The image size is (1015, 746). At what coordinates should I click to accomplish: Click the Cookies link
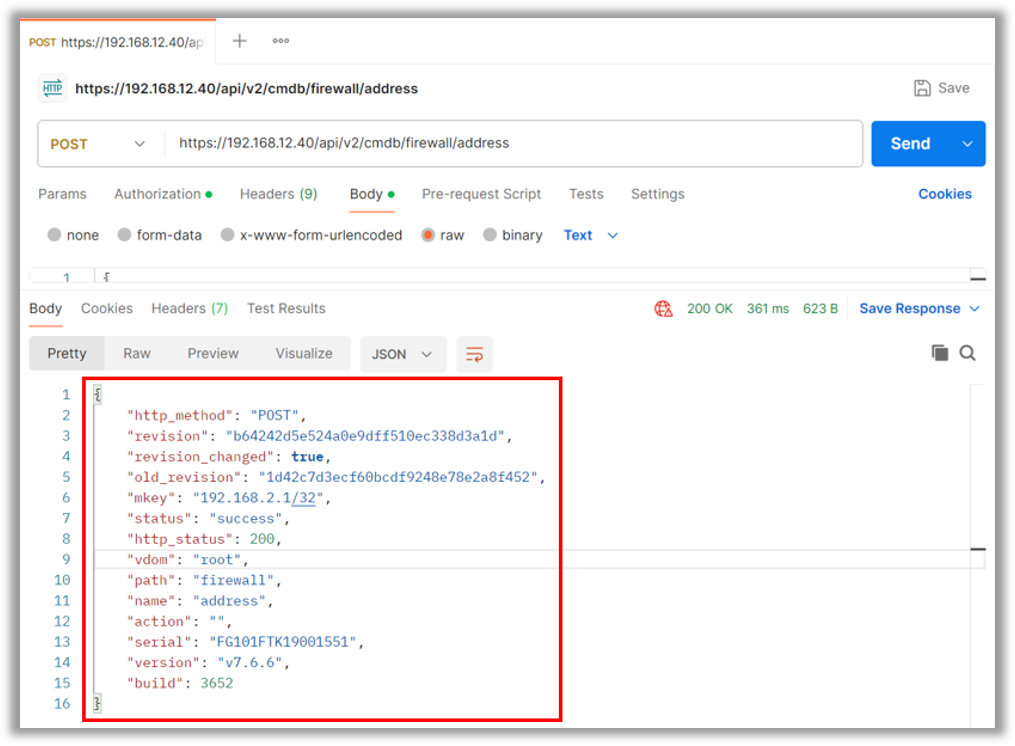[944, 194]
